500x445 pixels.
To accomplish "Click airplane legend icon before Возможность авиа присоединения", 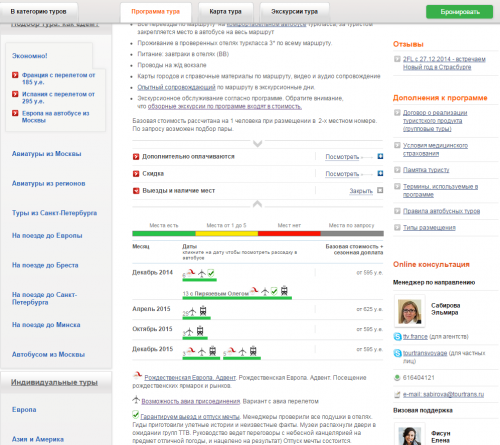I will 136,399.
